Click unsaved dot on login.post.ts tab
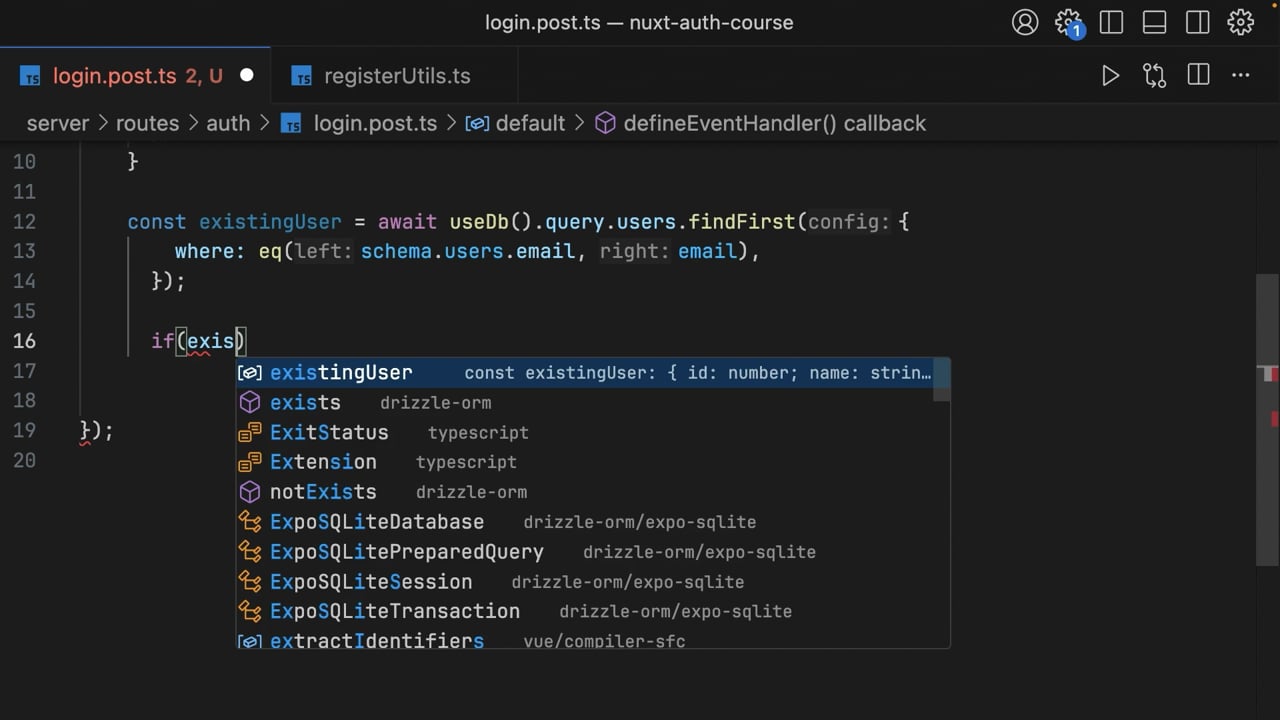 tap(247, 76)
